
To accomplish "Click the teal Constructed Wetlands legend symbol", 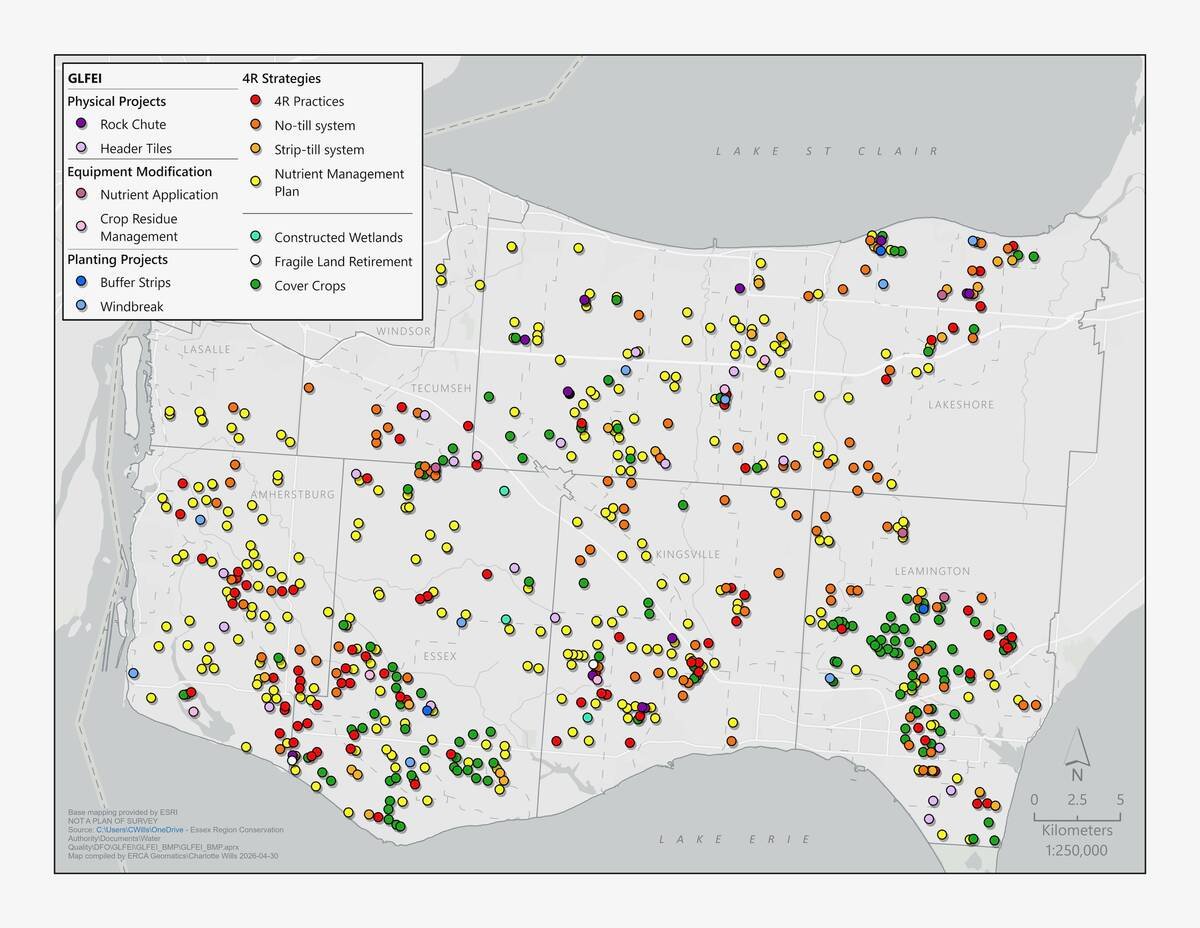I will click(256, 237).
